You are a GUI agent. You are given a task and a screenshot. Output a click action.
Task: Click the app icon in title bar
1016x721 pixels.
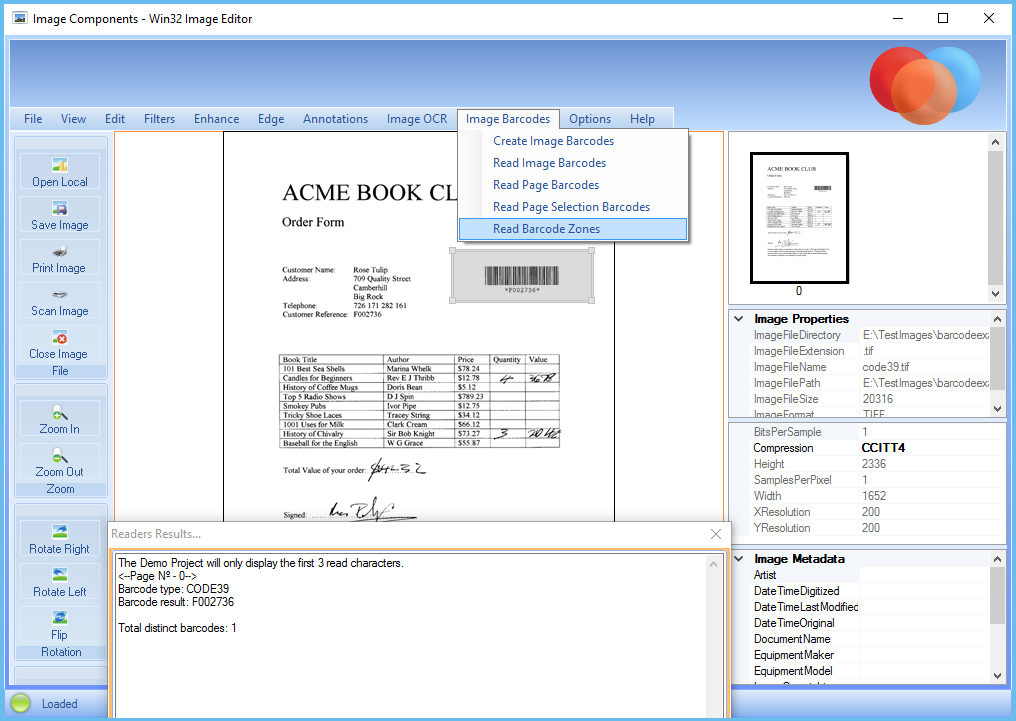(x=19, y=18)
